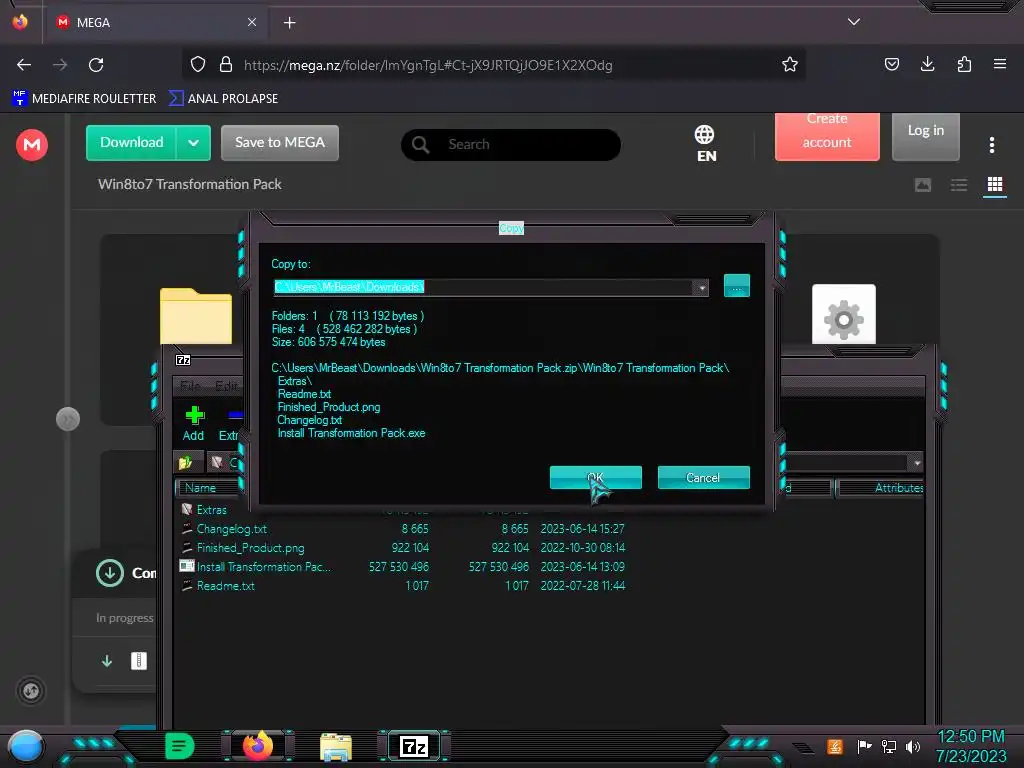View site padlock information
Image resolution: width=1024 pixels, height=768 pixels.
[x=226, y=64]
